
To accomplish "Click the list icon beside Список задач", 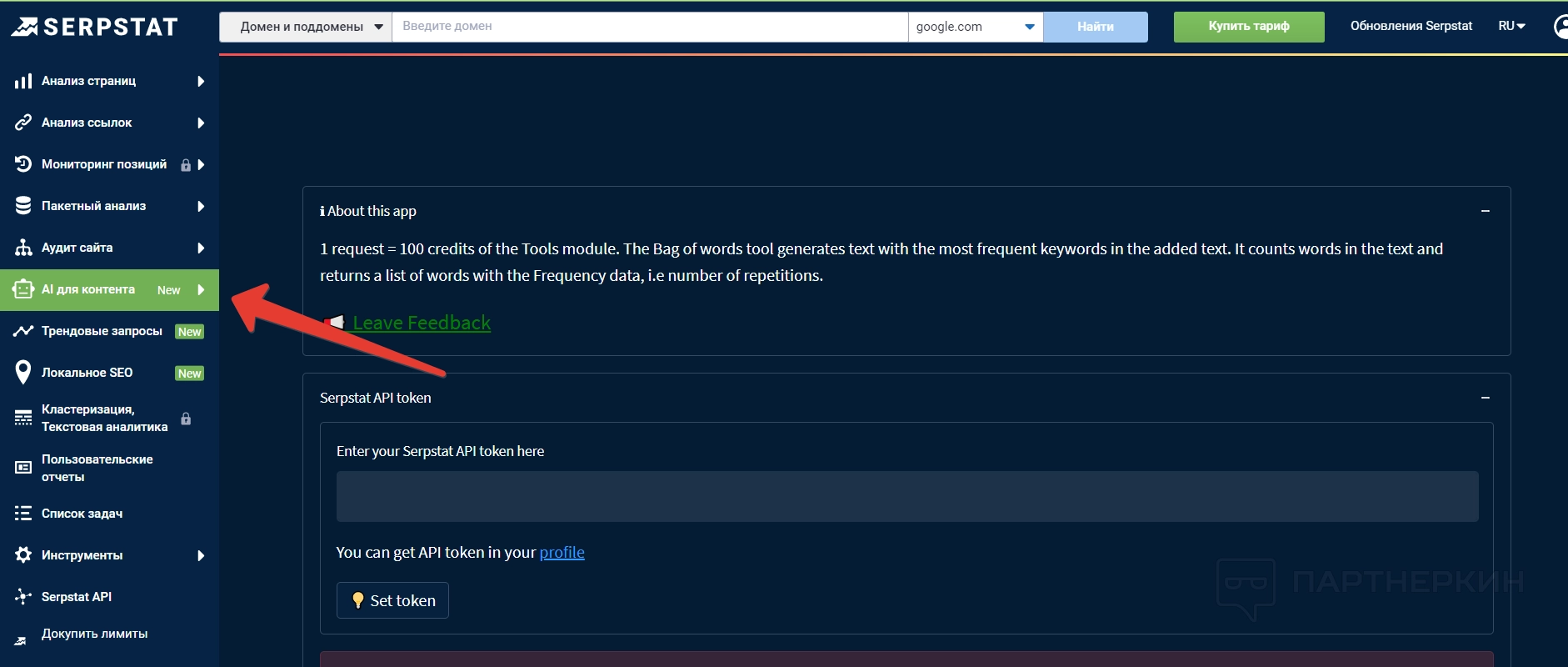I will point(23,514).
